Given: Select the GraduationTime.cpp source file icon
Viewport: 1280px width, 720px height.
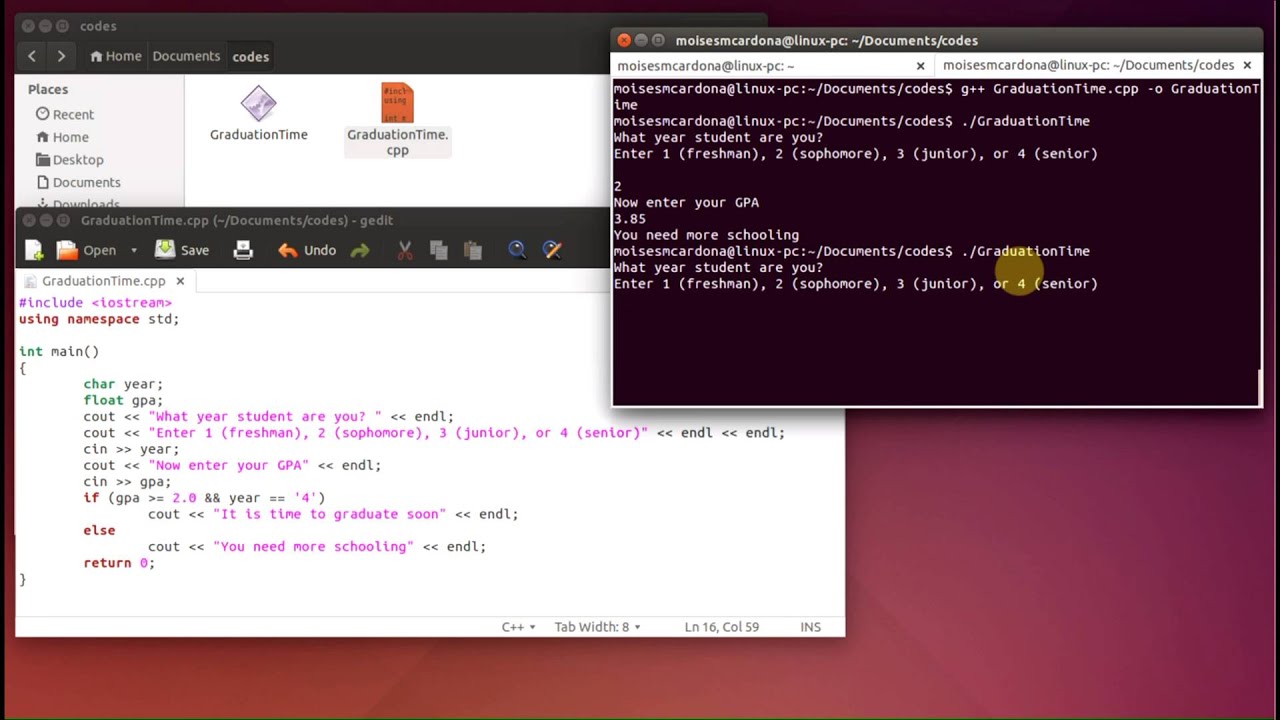Looking at the screenshot, I should click(x=397, y=104).
